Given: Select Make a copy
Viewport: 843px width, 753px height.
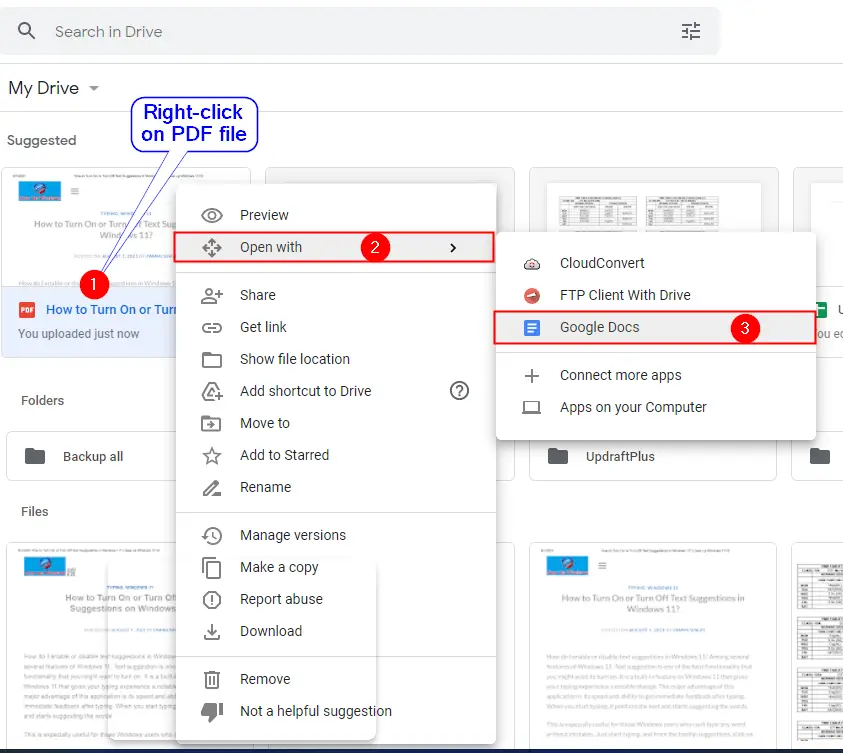Looking at the screenshot, I should click(336, 568).
